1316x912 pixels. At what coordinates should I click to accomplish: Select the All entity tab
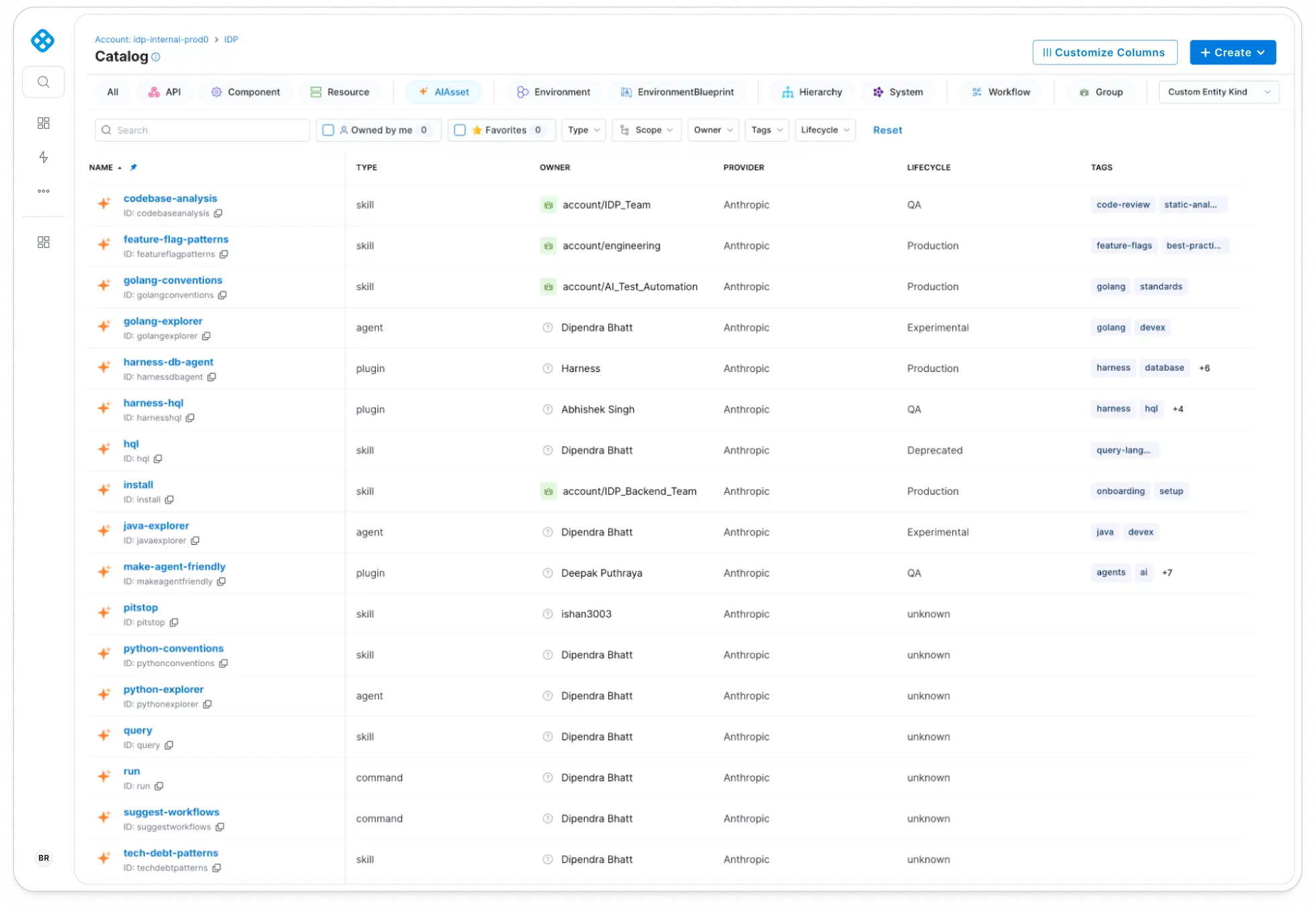click(113, 92)
